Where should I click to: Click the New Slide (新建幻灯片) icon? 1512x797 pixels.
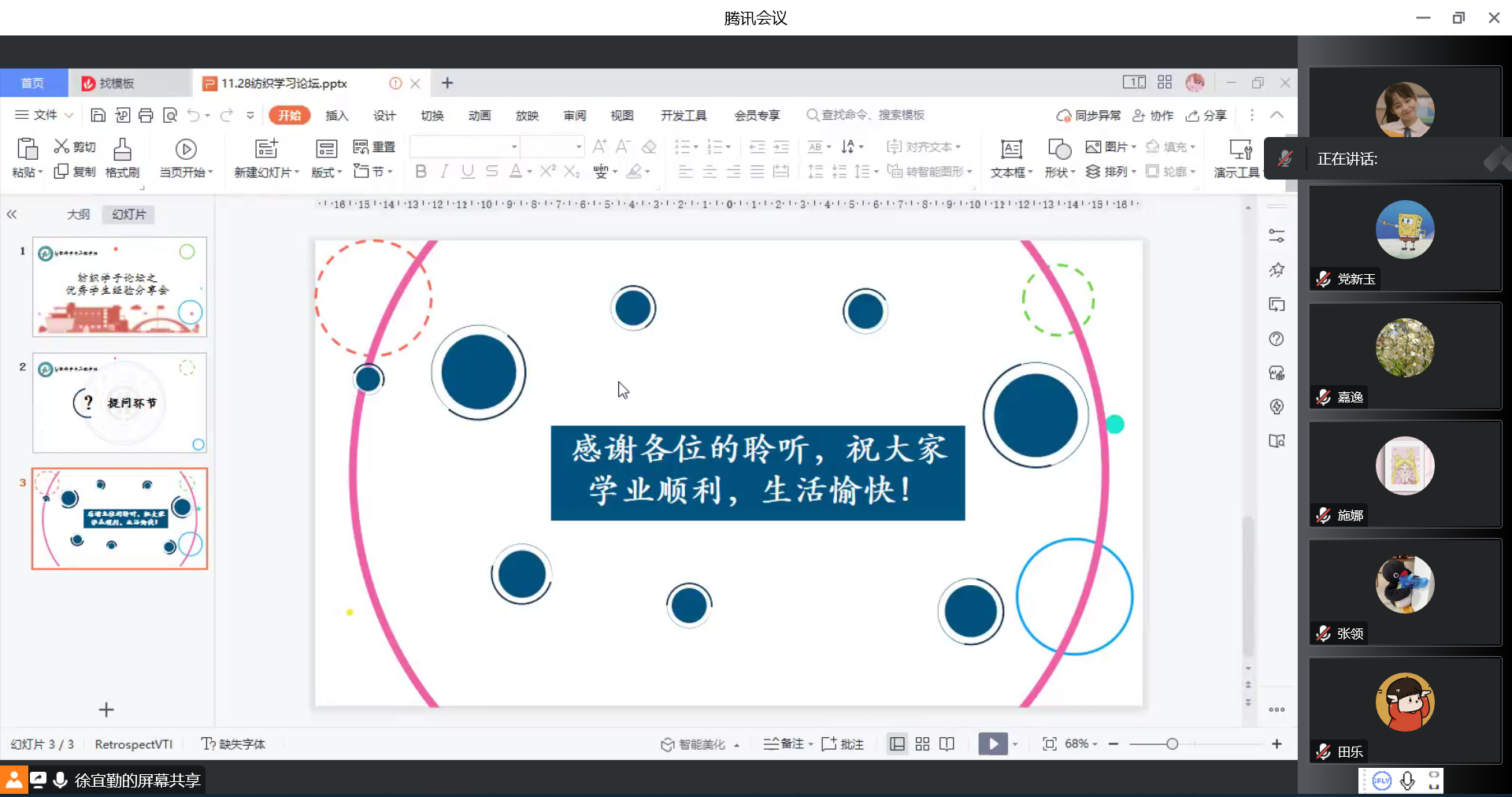[x=266, y=149]
